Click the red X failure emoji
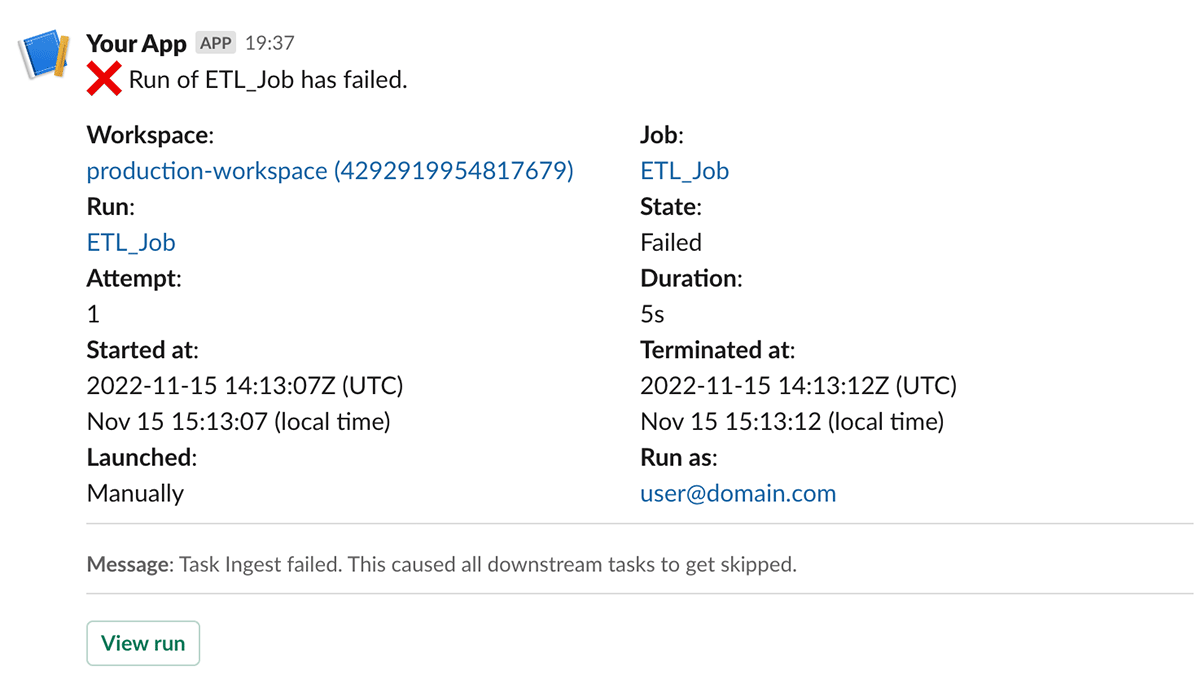Screen dimensions: 1200x682 coord(104,79)
